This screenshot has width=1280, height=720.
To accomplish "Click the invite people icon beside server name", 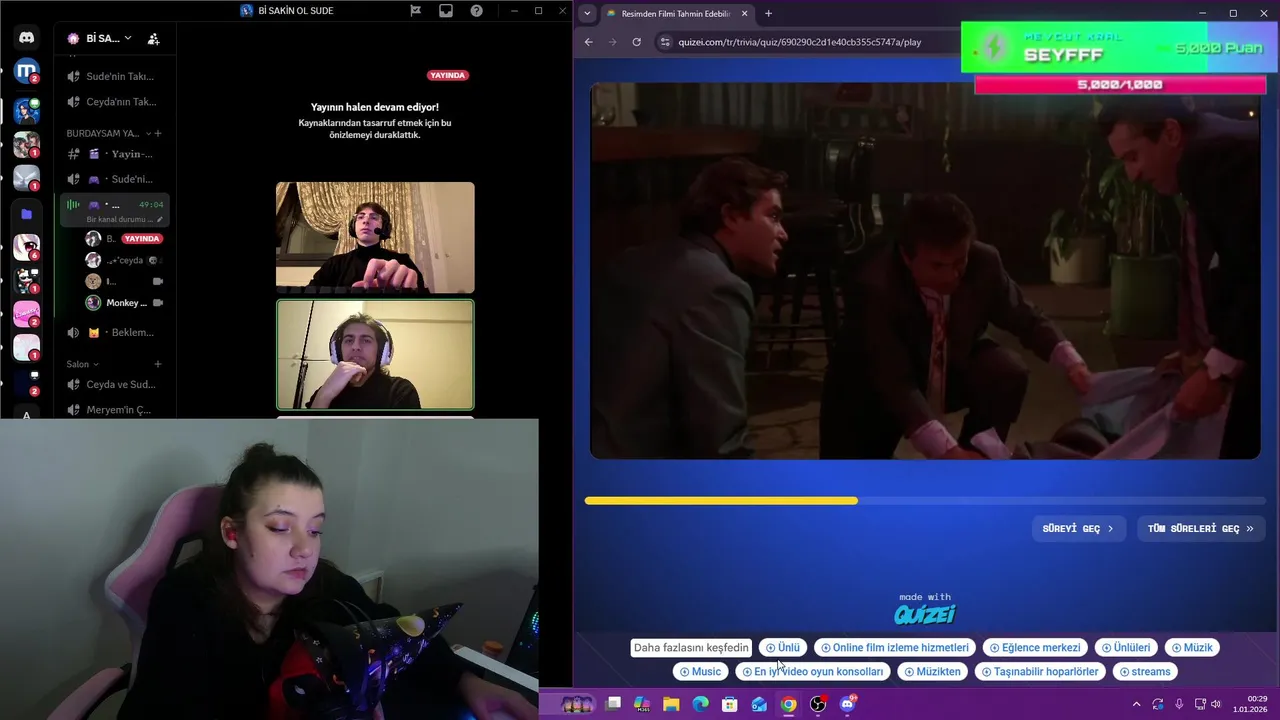I will point(153,39).
